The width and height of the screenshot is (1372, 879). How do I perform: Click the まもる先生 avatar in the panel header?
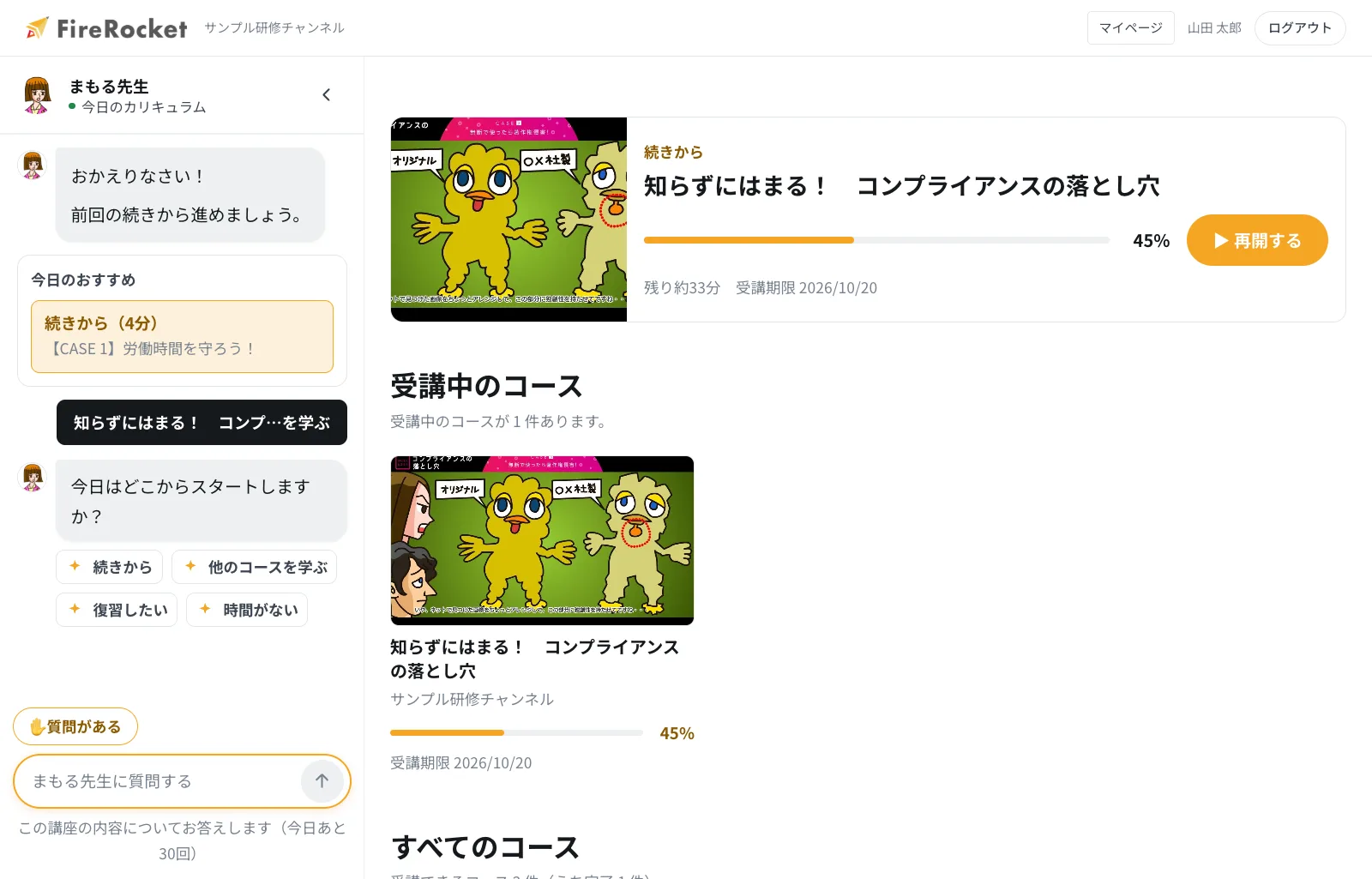[x=37, y=94]
